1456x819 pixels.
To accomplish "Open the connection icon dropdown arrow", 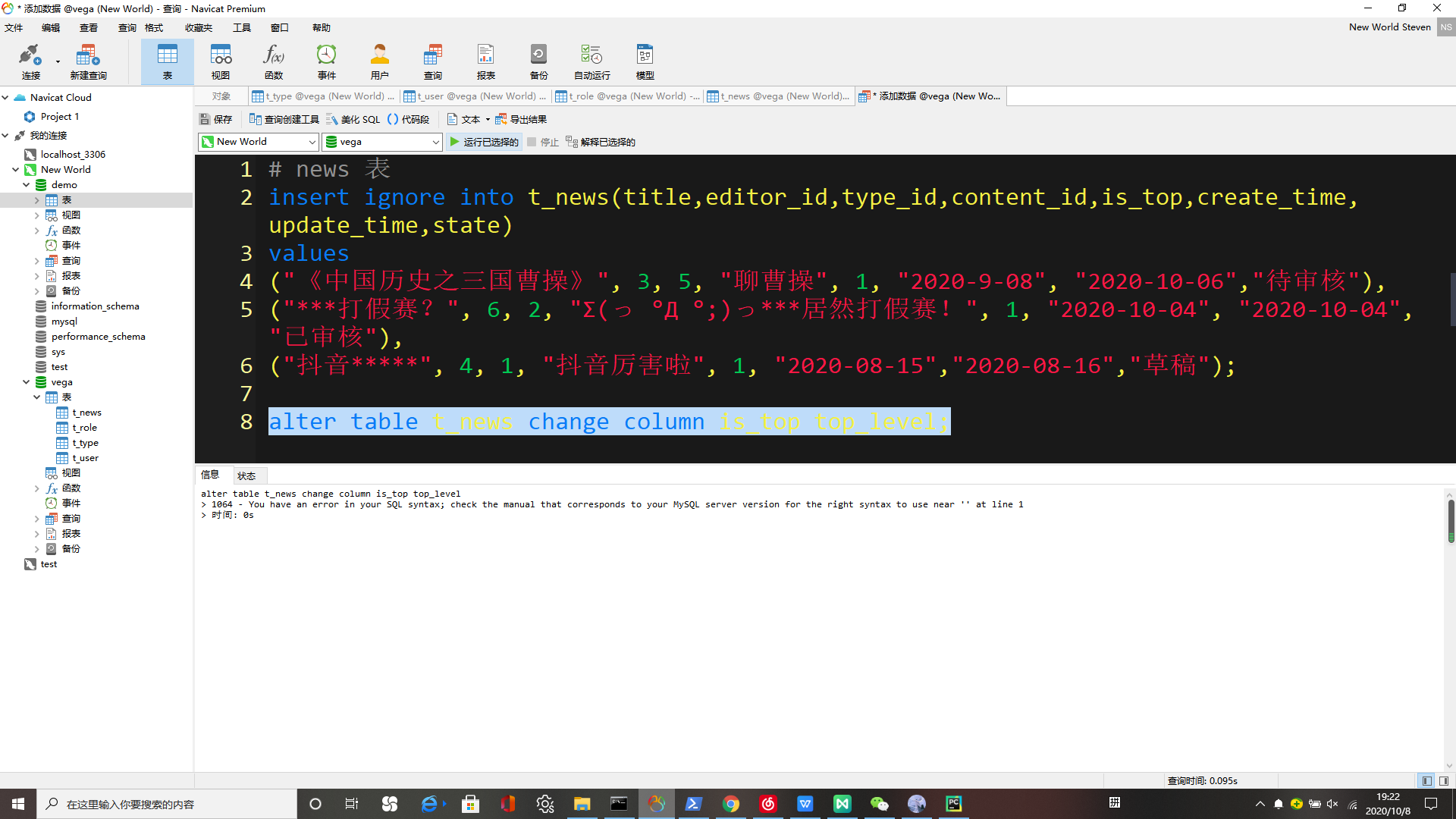I will [x=58, y=61].
